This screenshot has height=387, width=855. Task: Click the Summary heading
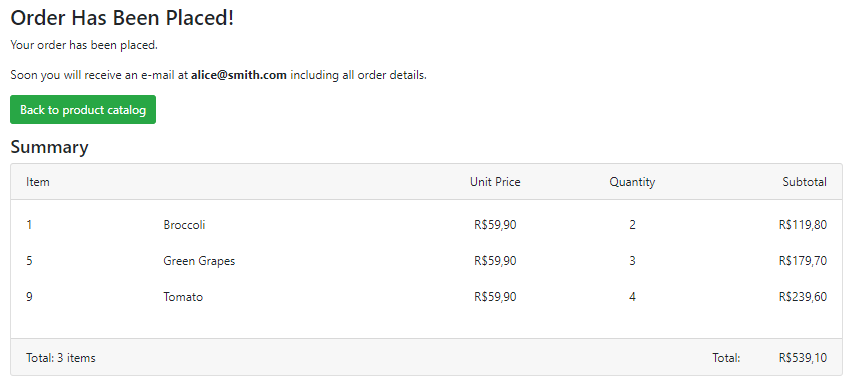click(49, 147)
